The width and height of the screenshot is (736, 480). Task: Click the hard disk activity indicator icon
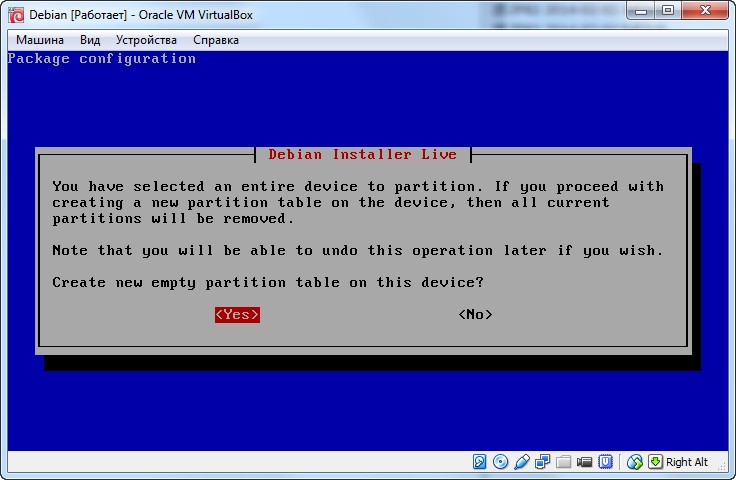click(x=480, y=462)
